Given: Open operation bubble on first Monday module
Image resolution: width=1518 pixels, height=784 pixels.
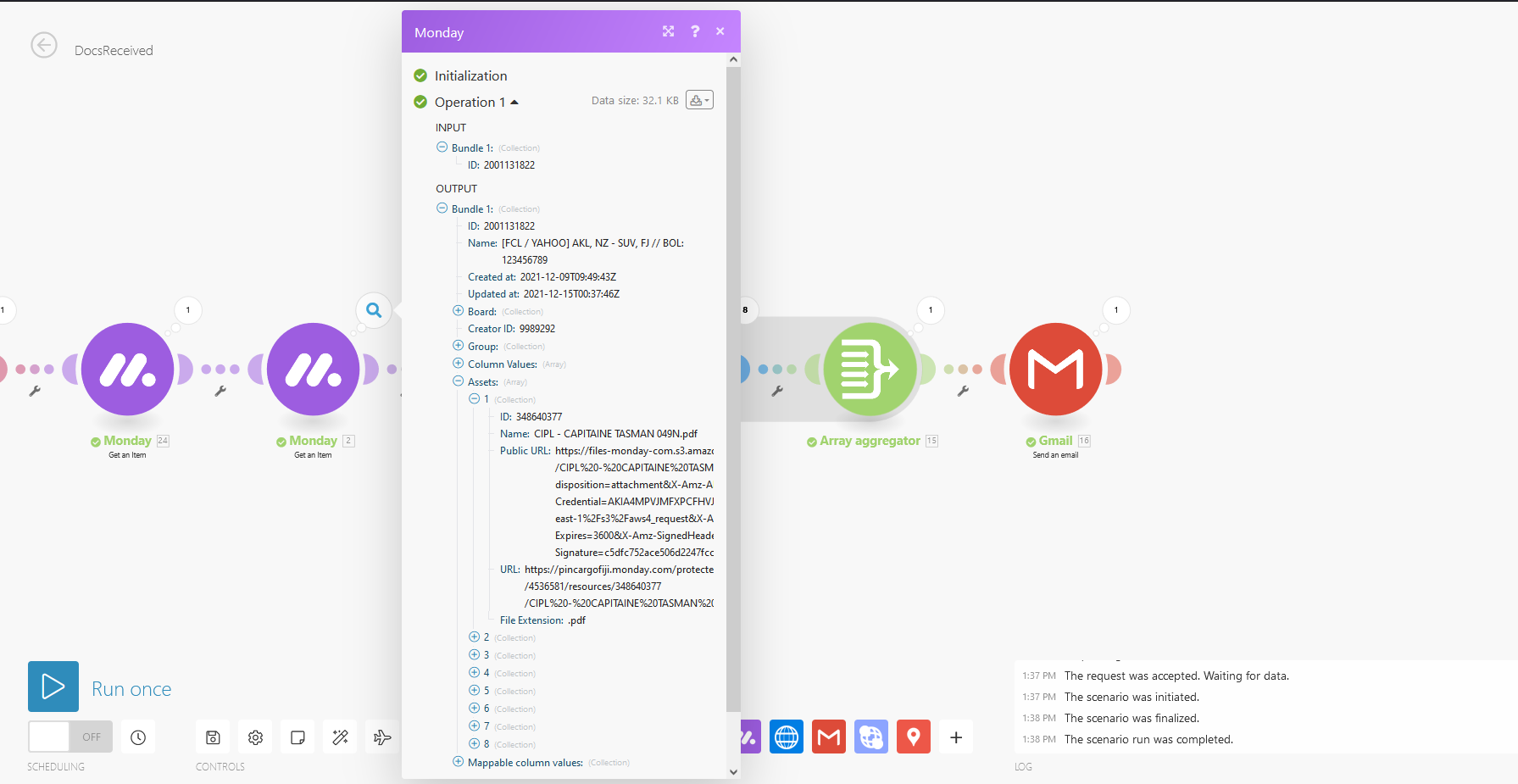Looking at the screenshot, I should click(x=188, y=310).
